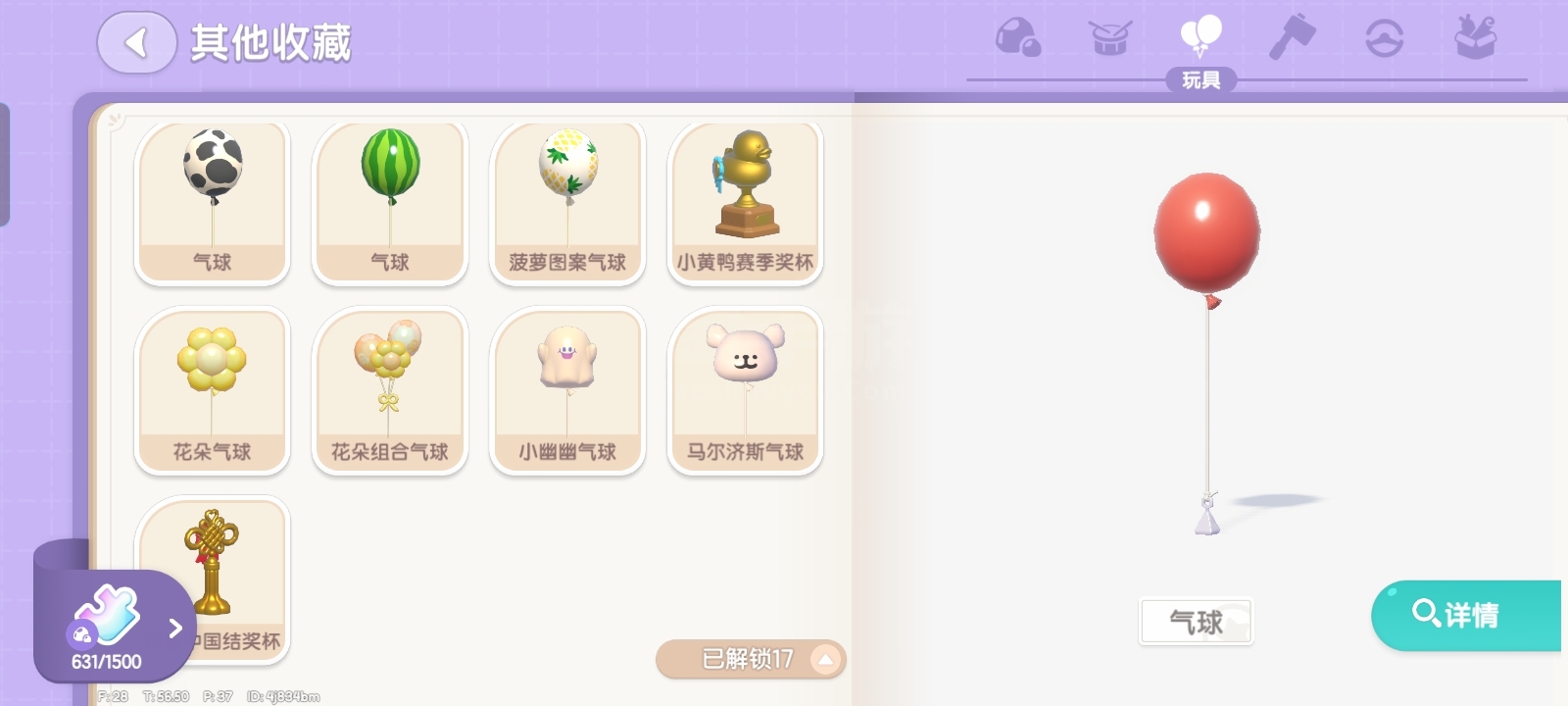Select the 花朵组合气球 bouquet balloon
This screenshot has height=706, width=1568.
tap(390, 391)
